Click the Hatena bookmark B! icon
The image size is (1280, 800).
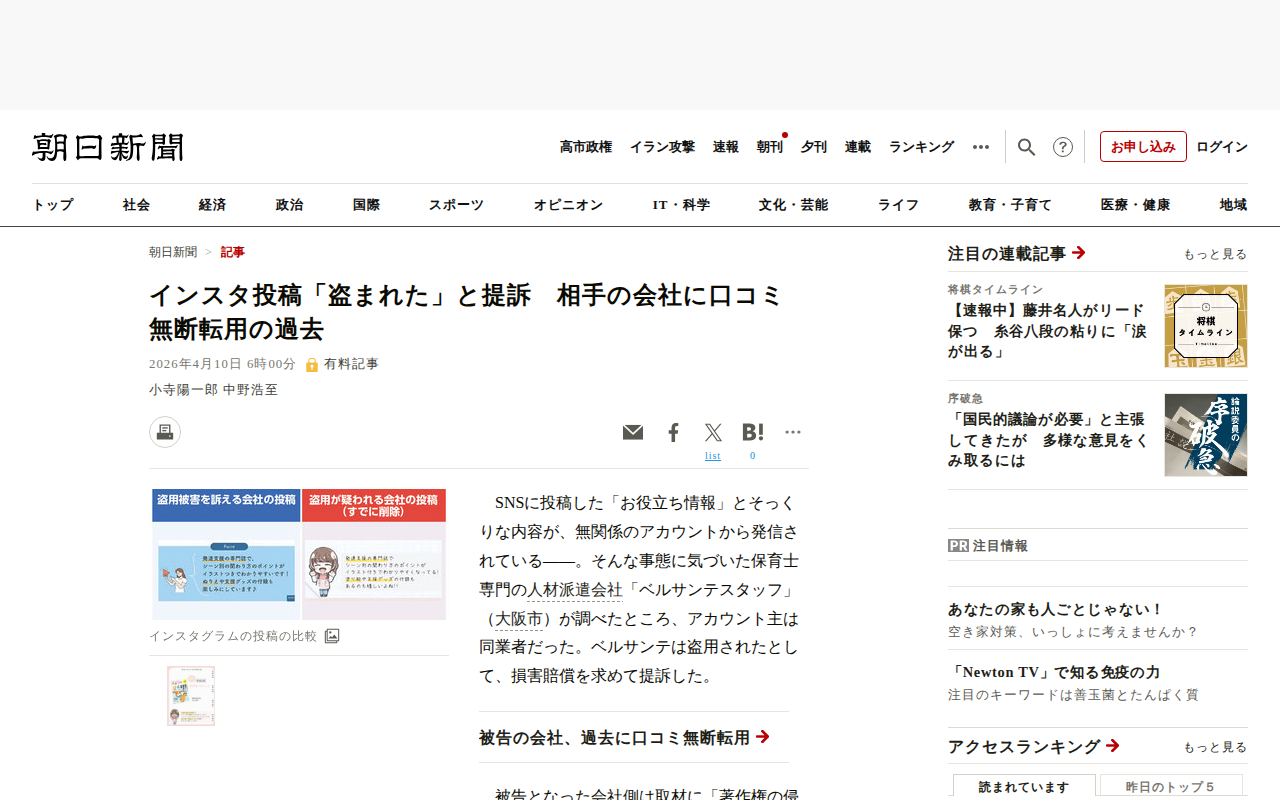[753, 432]
